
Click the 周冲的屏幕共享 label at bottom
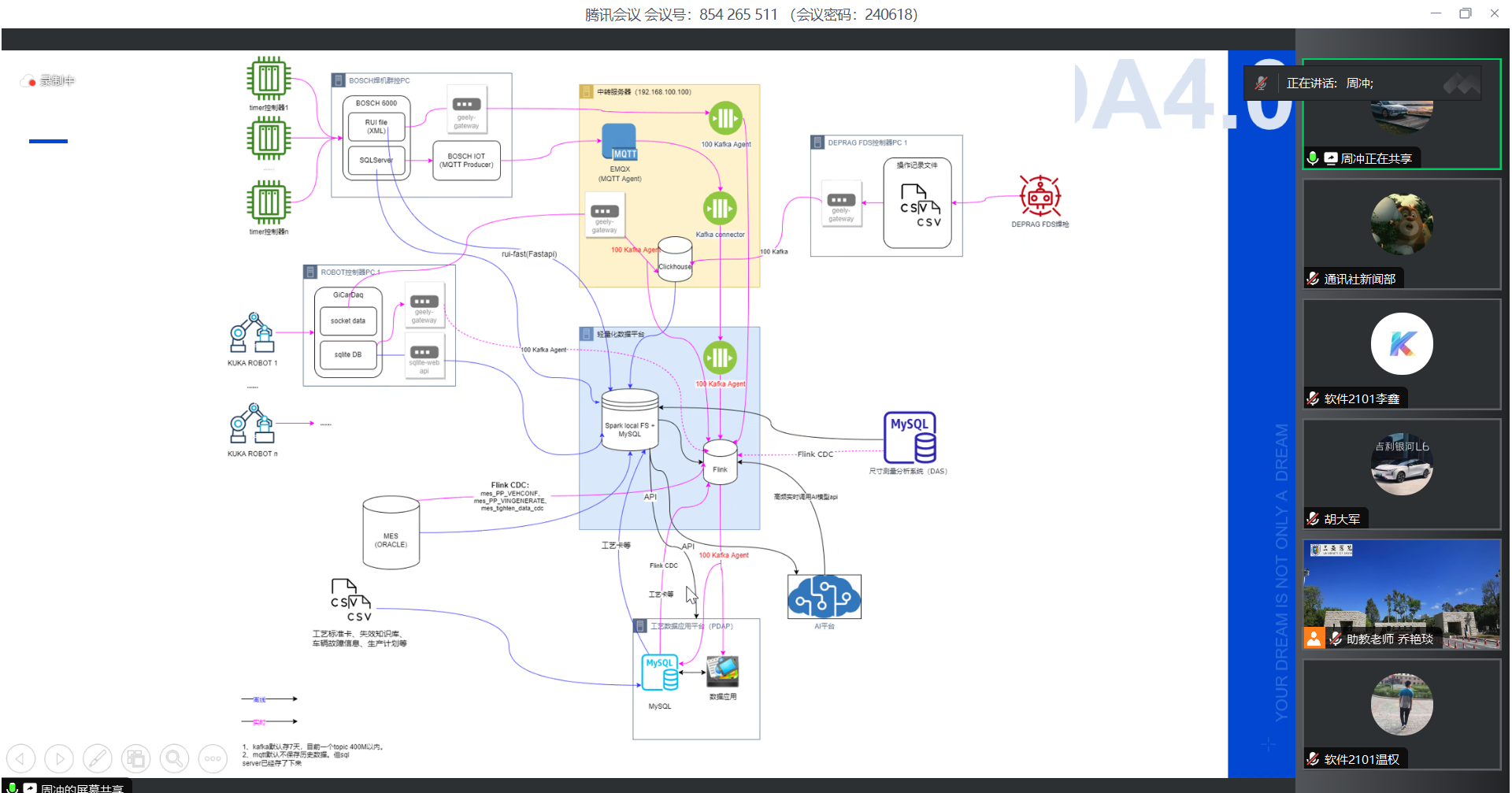pyautogui.click(x=82, y=787)
